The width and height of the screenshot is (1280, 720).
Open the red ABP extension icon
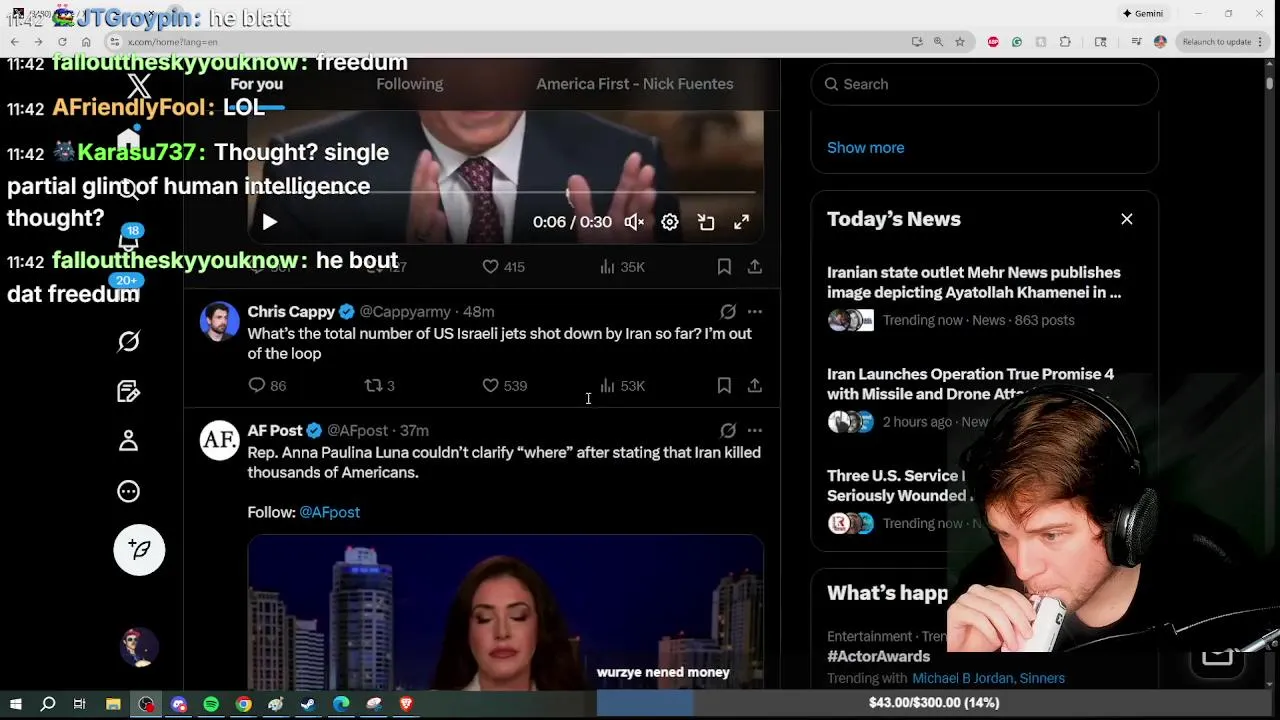coord(993,42)
